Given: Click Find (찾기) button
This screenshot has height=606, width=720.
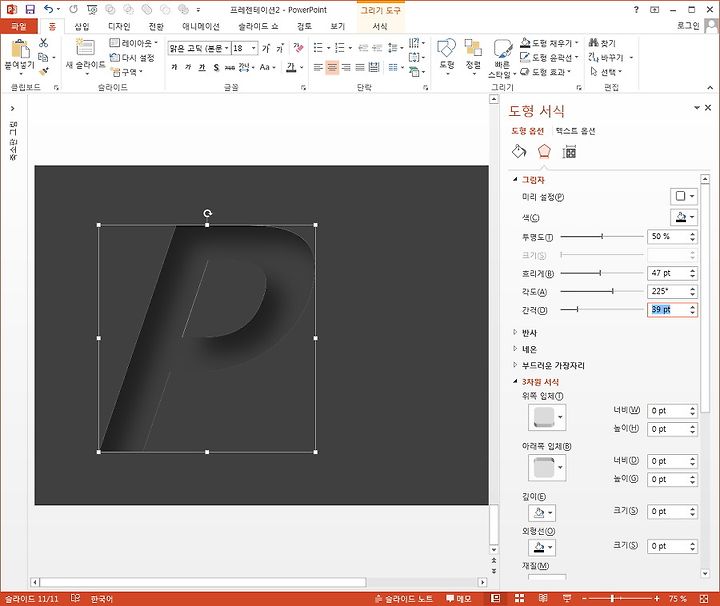Looking at the screenshot, I should coord(602,43).
